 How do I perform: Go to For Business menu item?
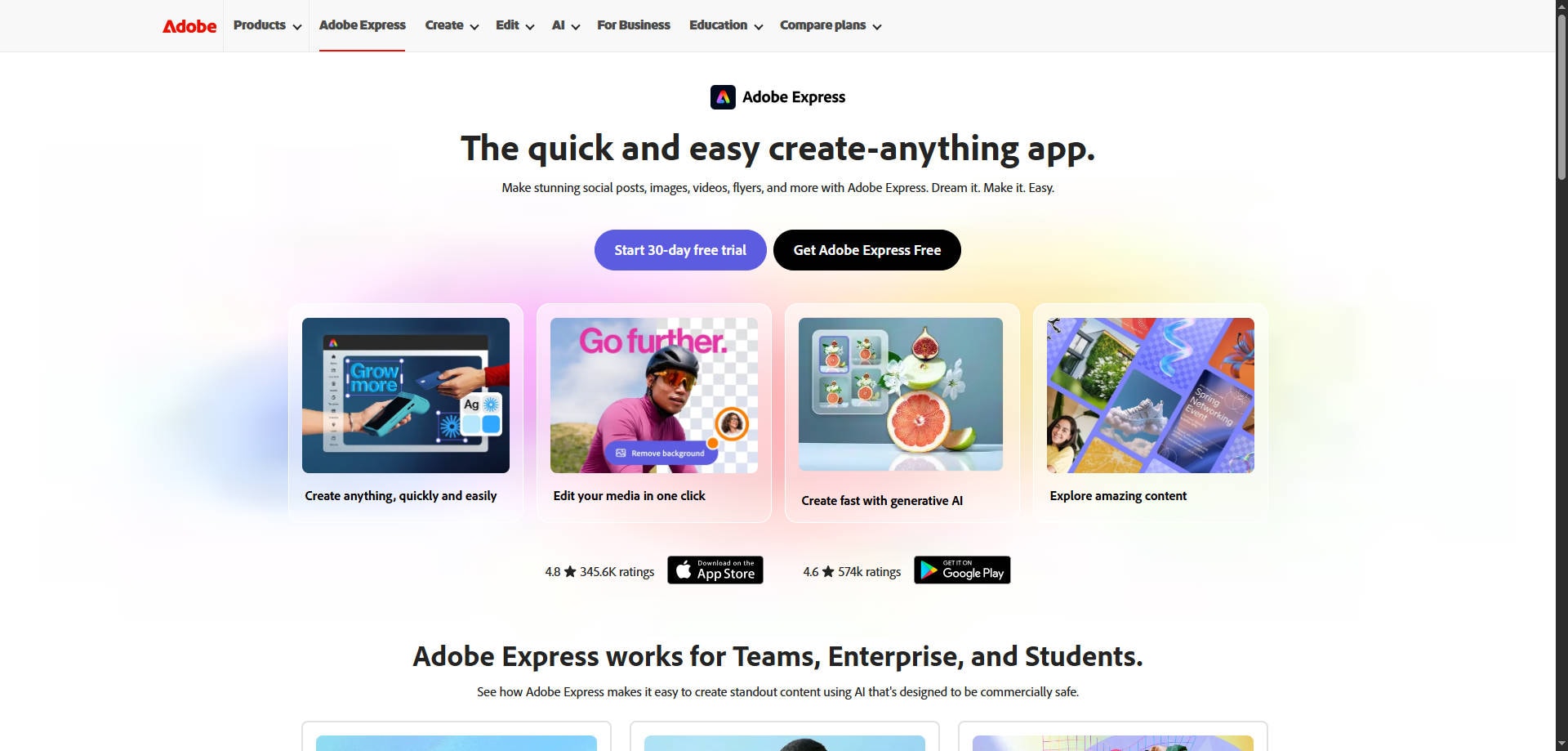click(634, 25)
